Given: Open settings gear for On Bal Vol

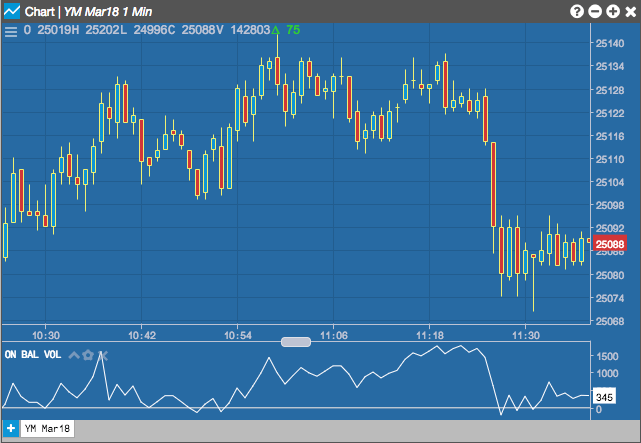Looking at the screenshot, I should pos(88,355).
